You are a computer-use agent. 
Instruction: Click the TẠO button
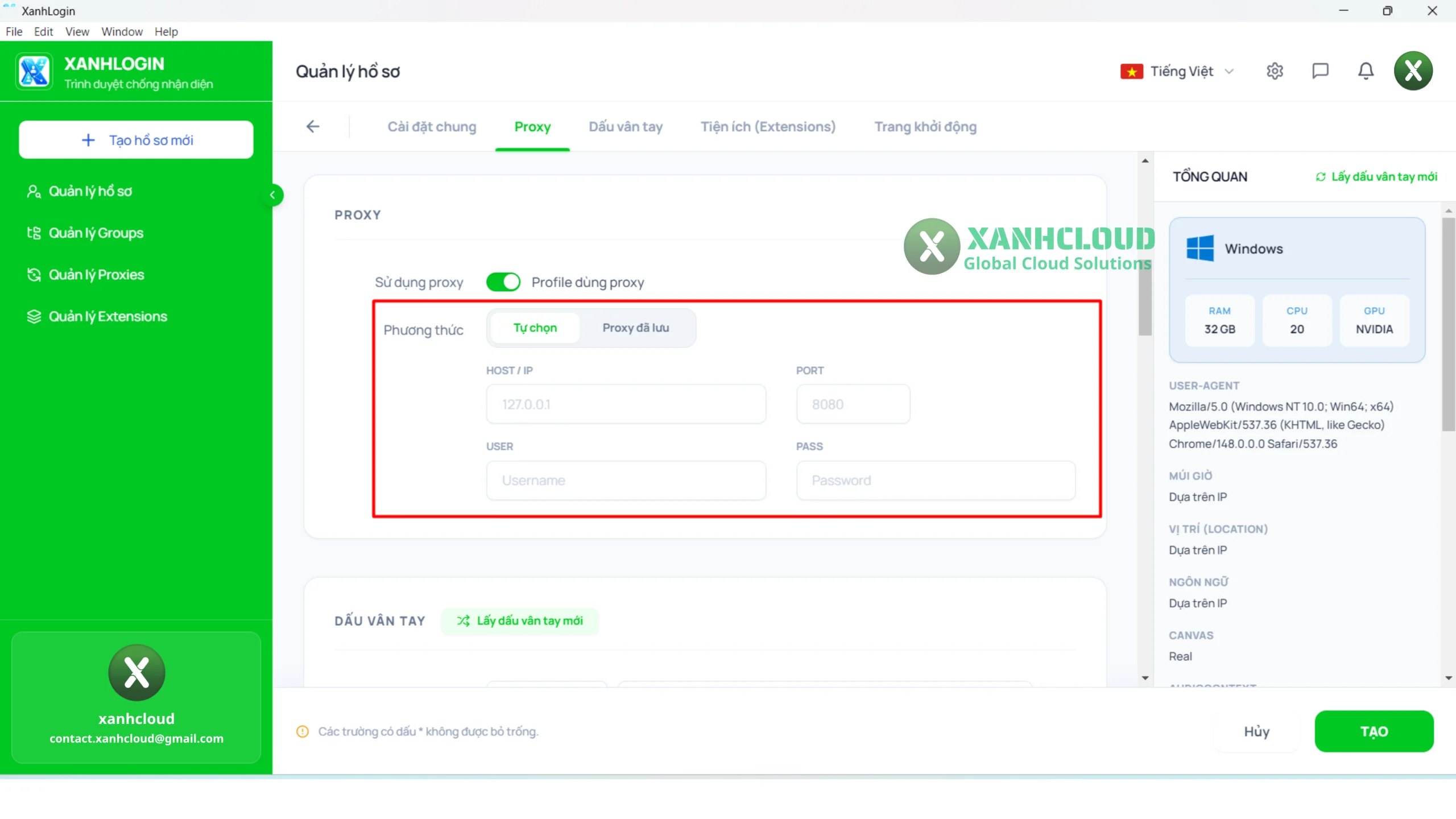point(1374,731)
